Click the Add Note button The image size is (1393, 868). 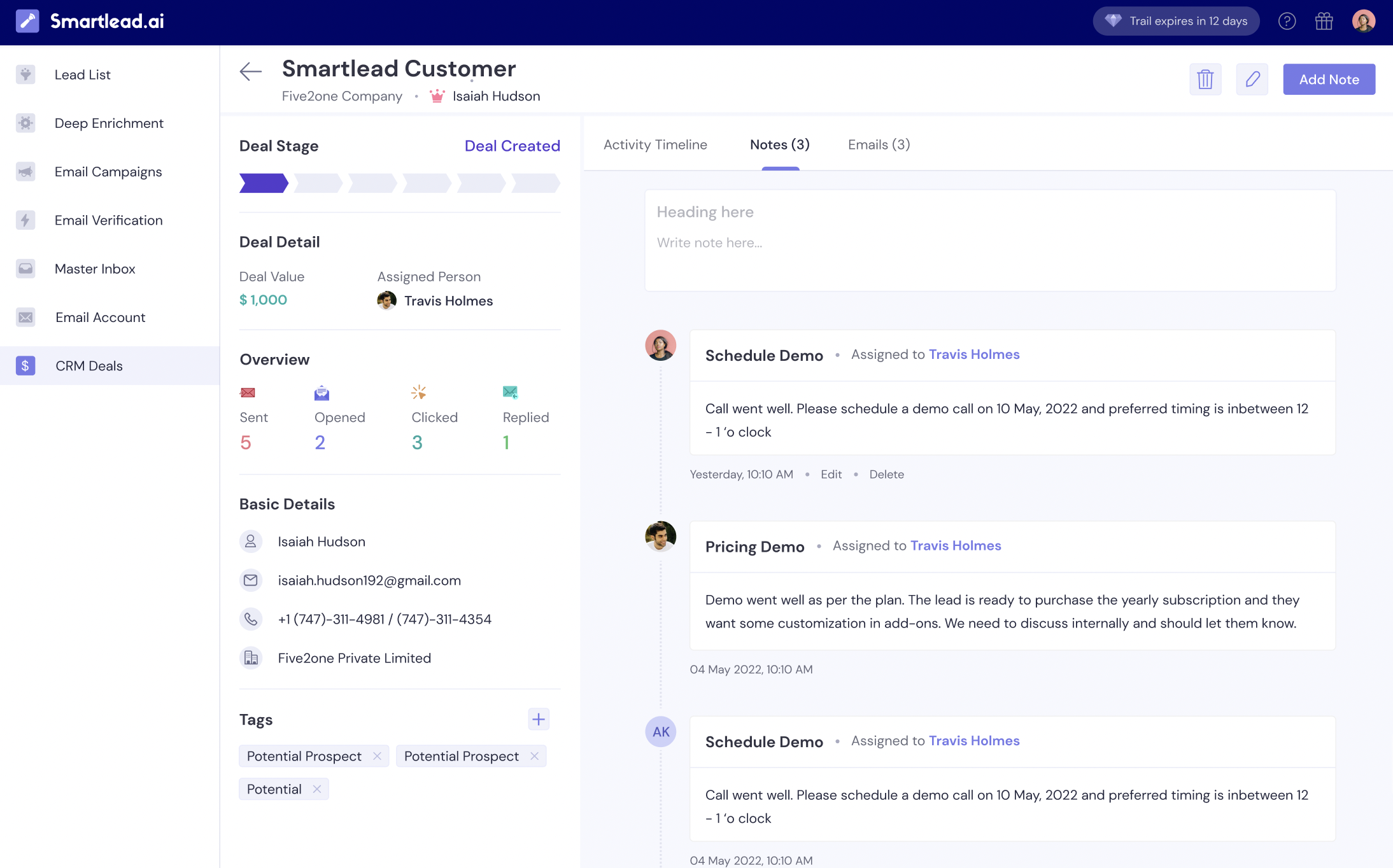pyautogui.click(x=1329, y=79)
